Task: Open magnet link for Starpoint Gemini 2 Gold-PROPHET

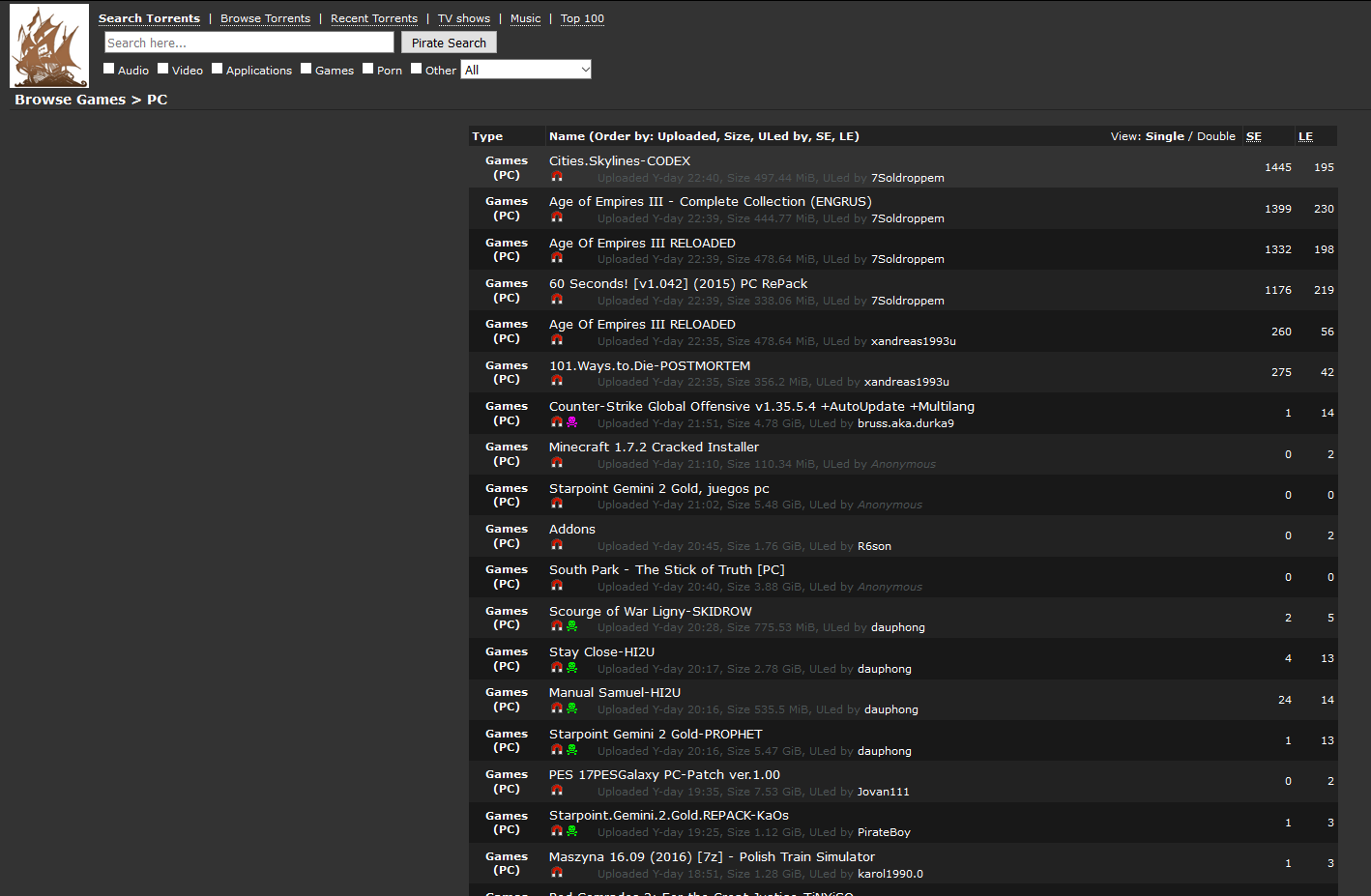Action: tap(557, 749)
